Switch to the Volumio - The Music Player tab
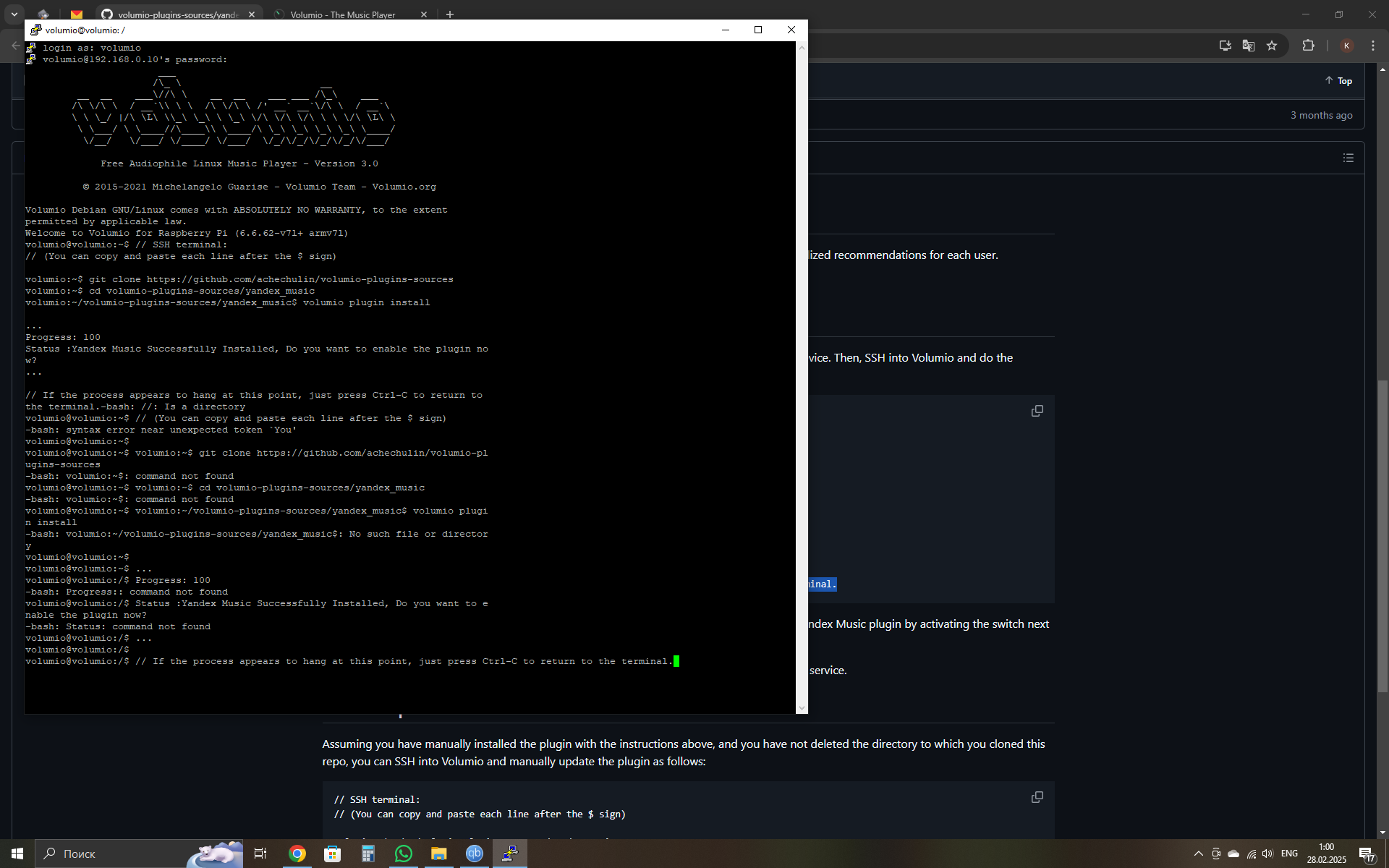The width and height of the screenshot is (1389, 868). [x=343, y=14]
